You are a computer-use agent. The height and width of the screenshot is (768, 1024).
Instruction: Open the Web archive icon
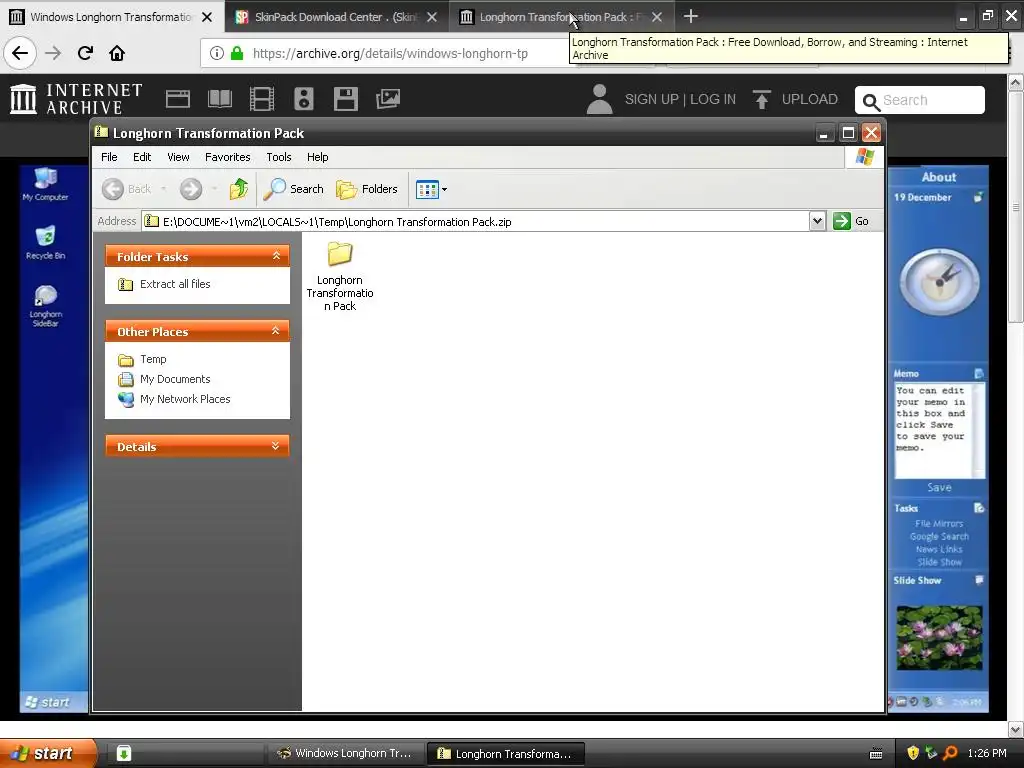click(178, 99)
